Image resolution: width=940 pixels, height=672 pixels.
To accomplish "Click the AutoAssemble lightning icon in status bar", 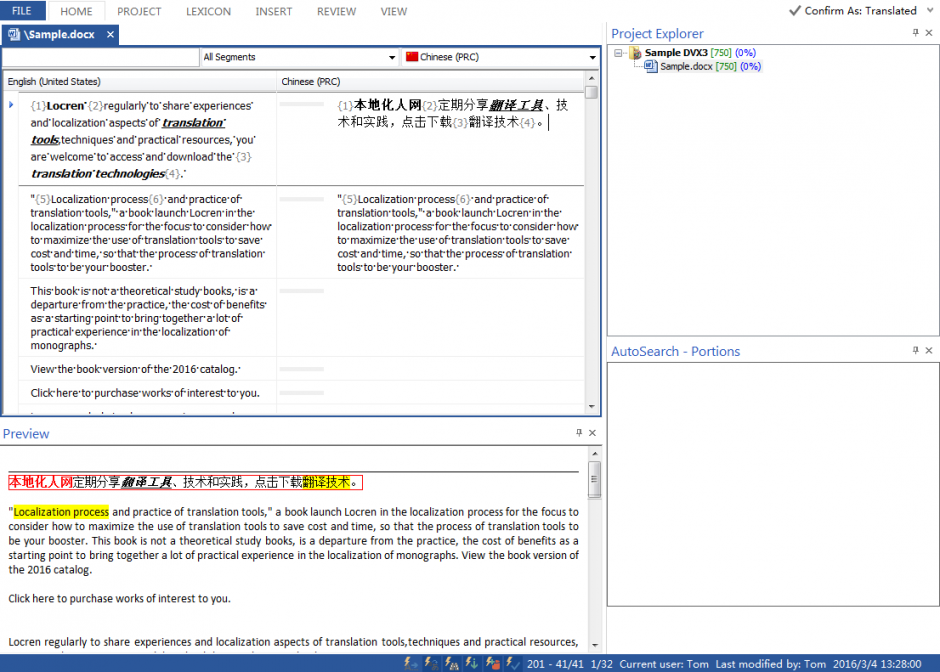I will click(469, 663).
